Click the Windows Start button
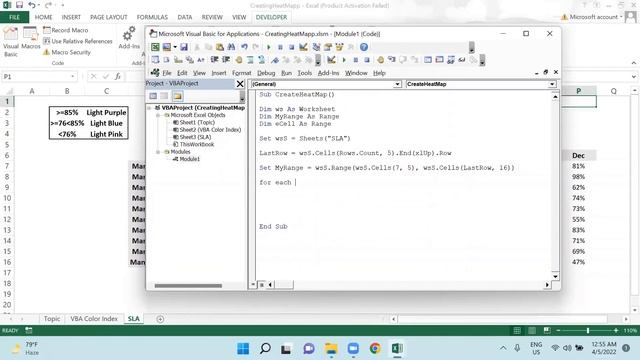 243,349
